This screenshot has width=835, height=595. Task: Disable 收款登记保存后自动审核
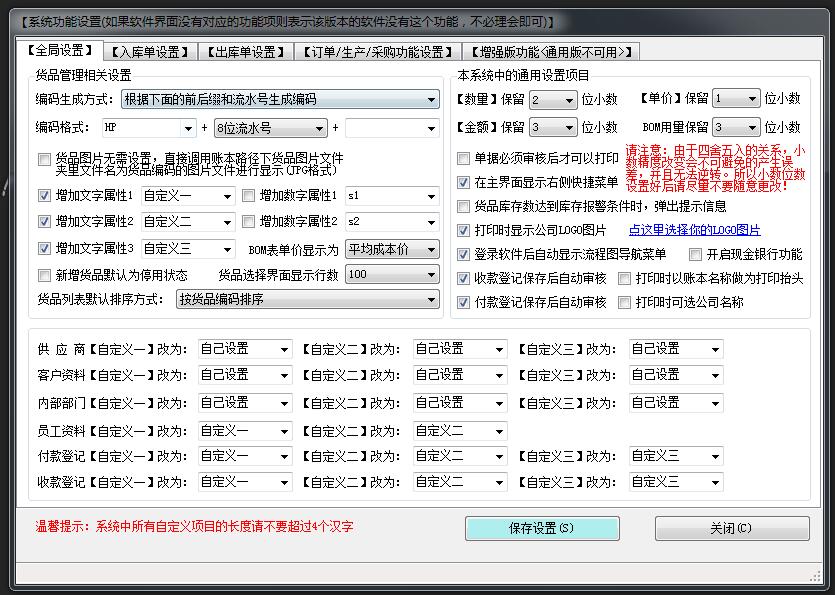pos(464,279)
